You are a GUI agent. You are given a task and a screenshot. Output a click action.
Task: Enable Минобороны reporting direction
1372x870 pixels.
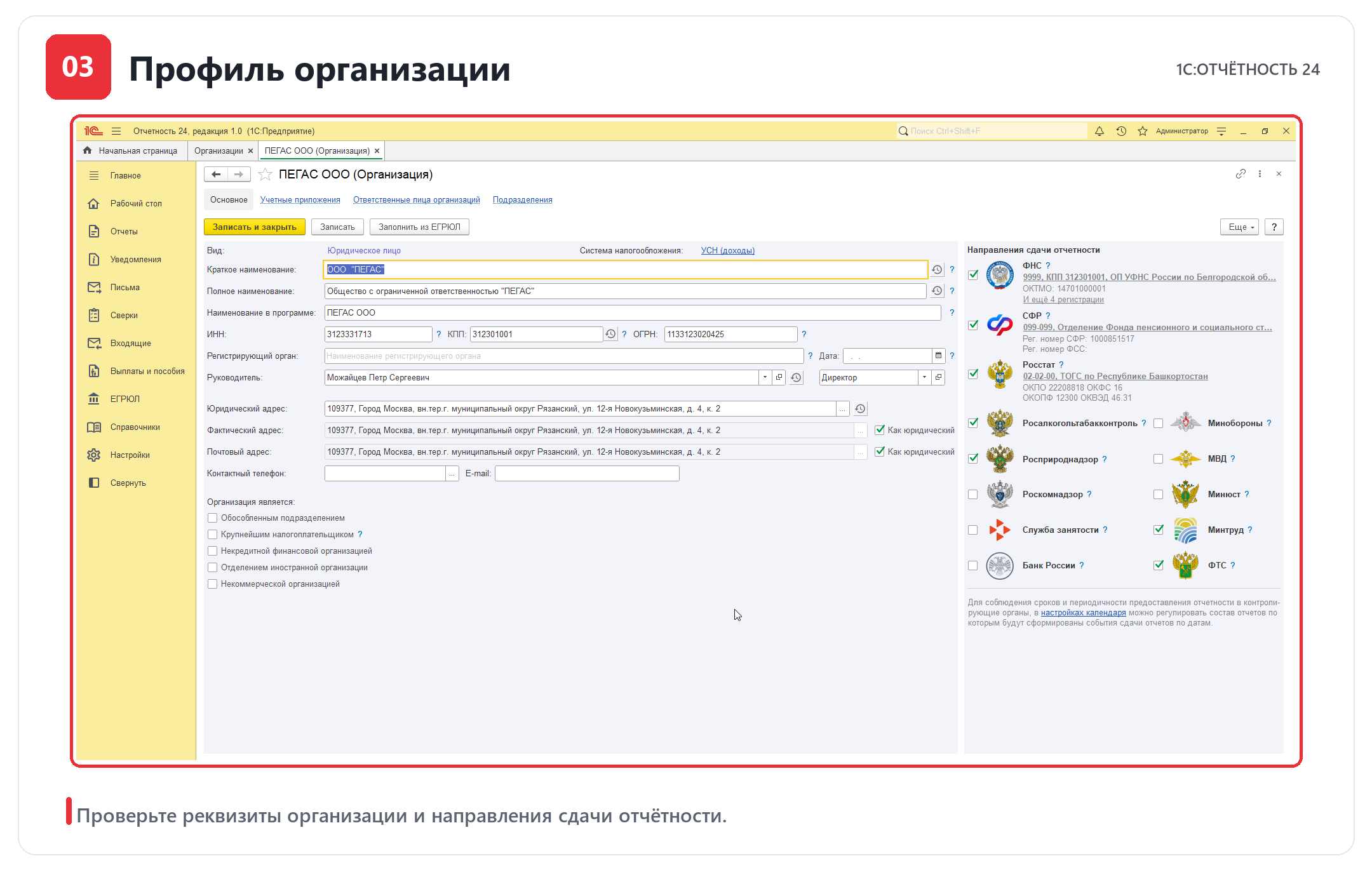point(1159,424)
